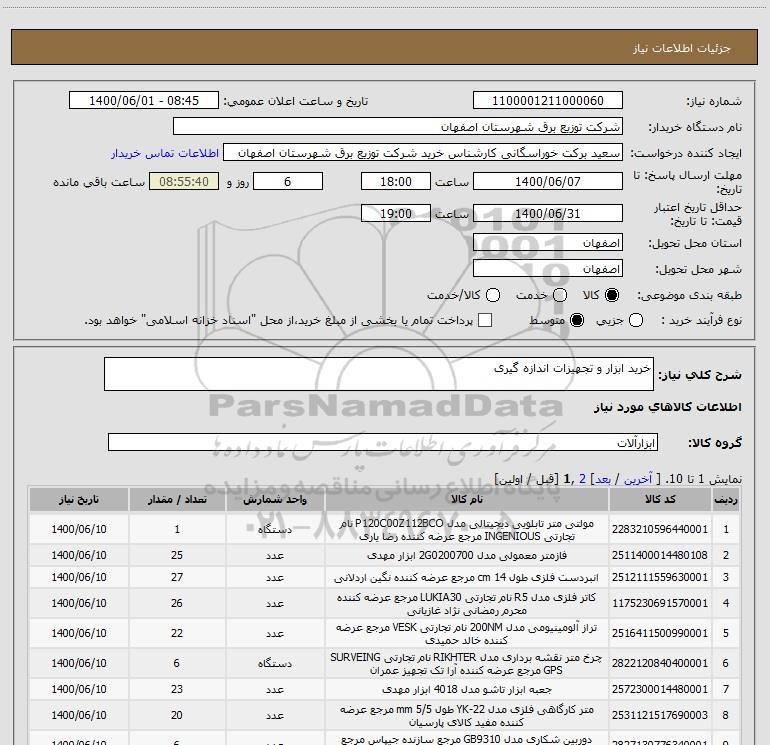Click the goods group field ابزارآلات
This screenshot has width=770, height=745.
(383, 442)
